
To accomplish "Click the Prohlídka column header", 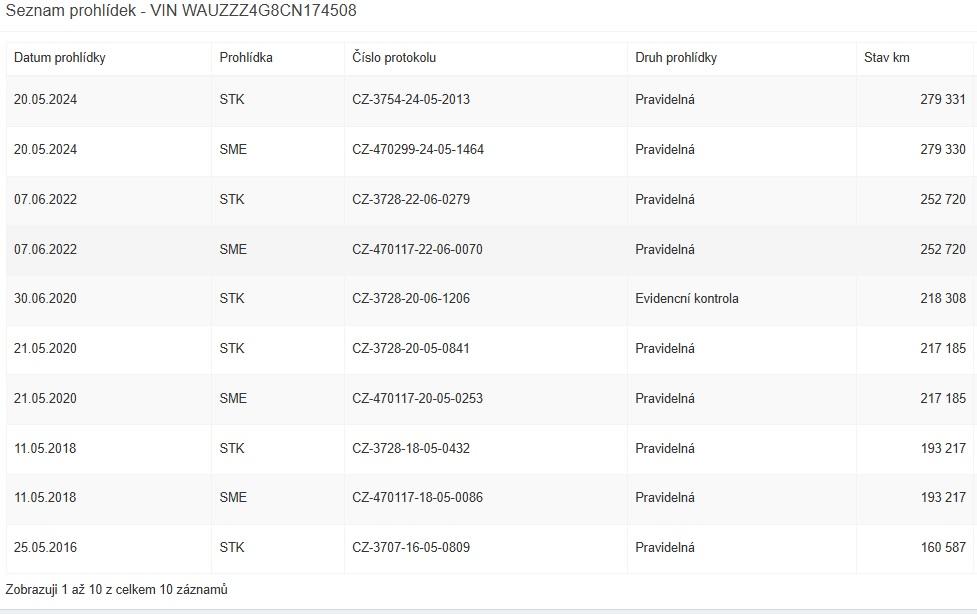I will (x=245, y=58).
